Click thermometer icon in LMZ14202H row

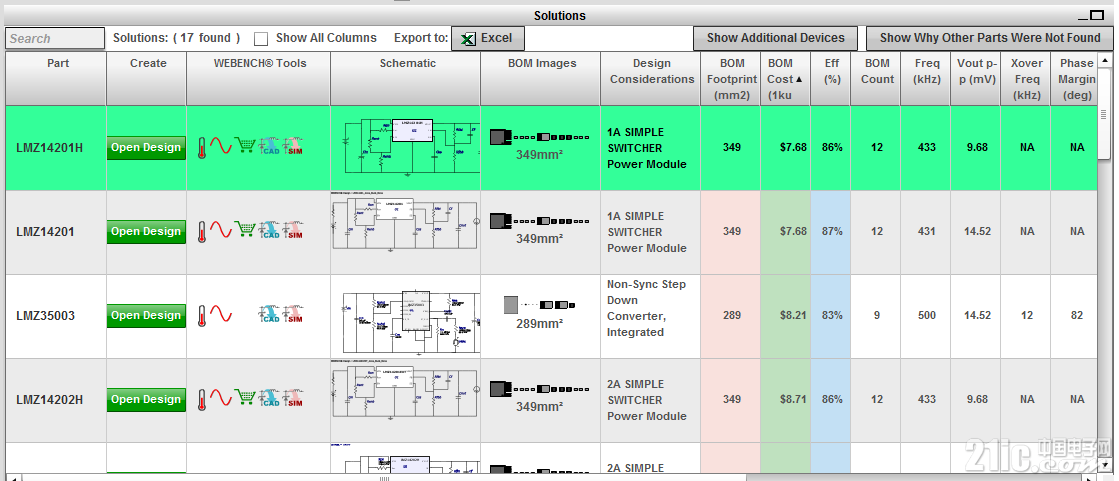(201, 400)
